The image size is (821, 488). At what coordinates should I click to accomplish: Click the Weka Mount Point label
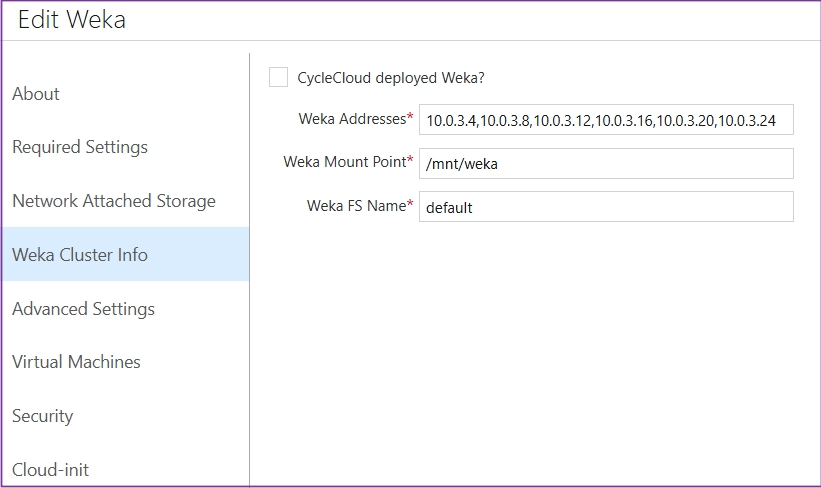tap(344, 162)
